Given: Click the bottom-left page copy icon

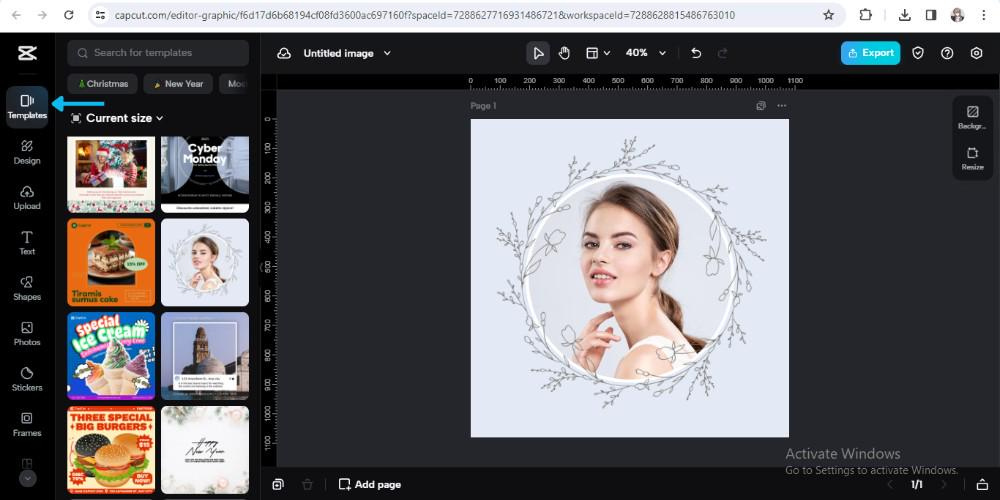Looking at the screenshot, I should tap(277, 485).
